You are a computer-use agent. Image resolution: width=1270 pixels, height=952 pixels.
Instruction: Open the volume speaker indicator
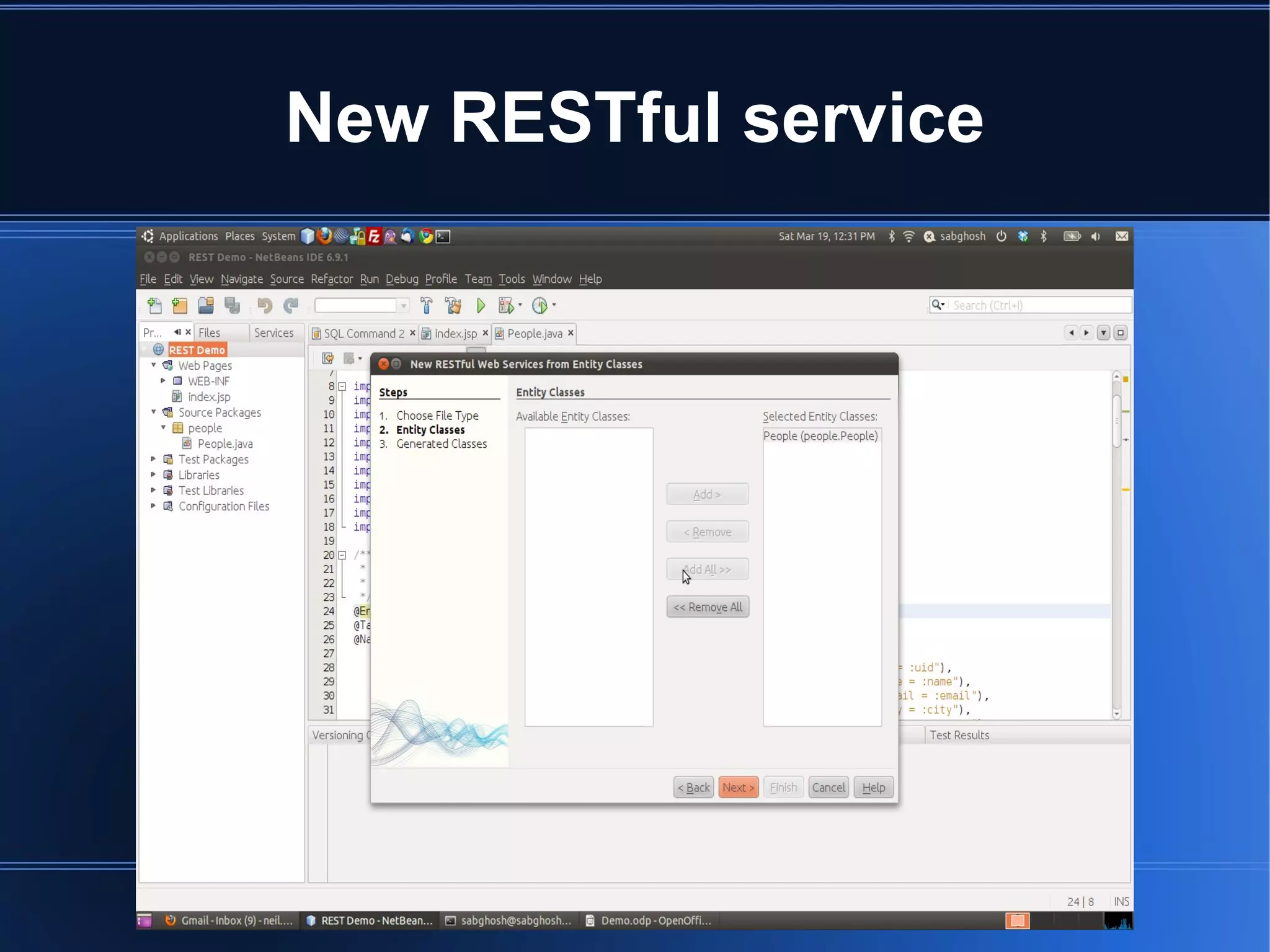pyautogui.click(x=1096, y=236)
